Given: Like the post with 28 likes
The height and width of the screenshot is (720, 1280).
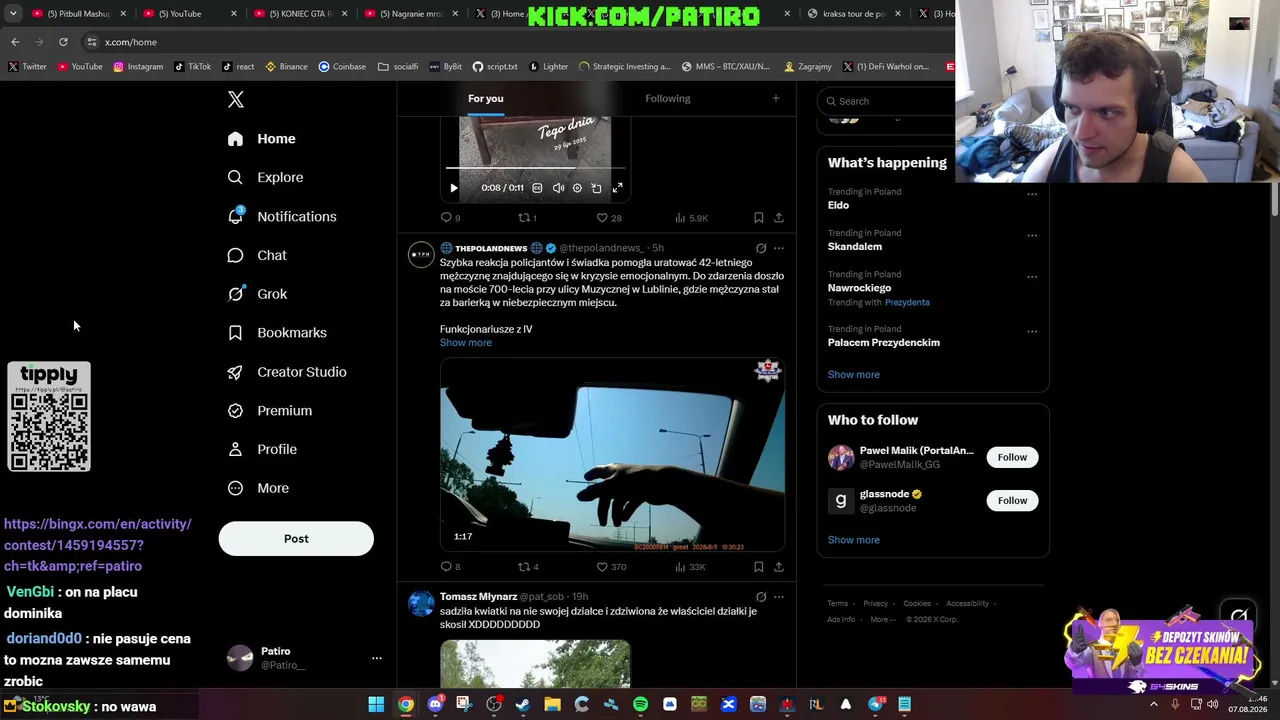Looking at the screenshot, I should [609, 217].
